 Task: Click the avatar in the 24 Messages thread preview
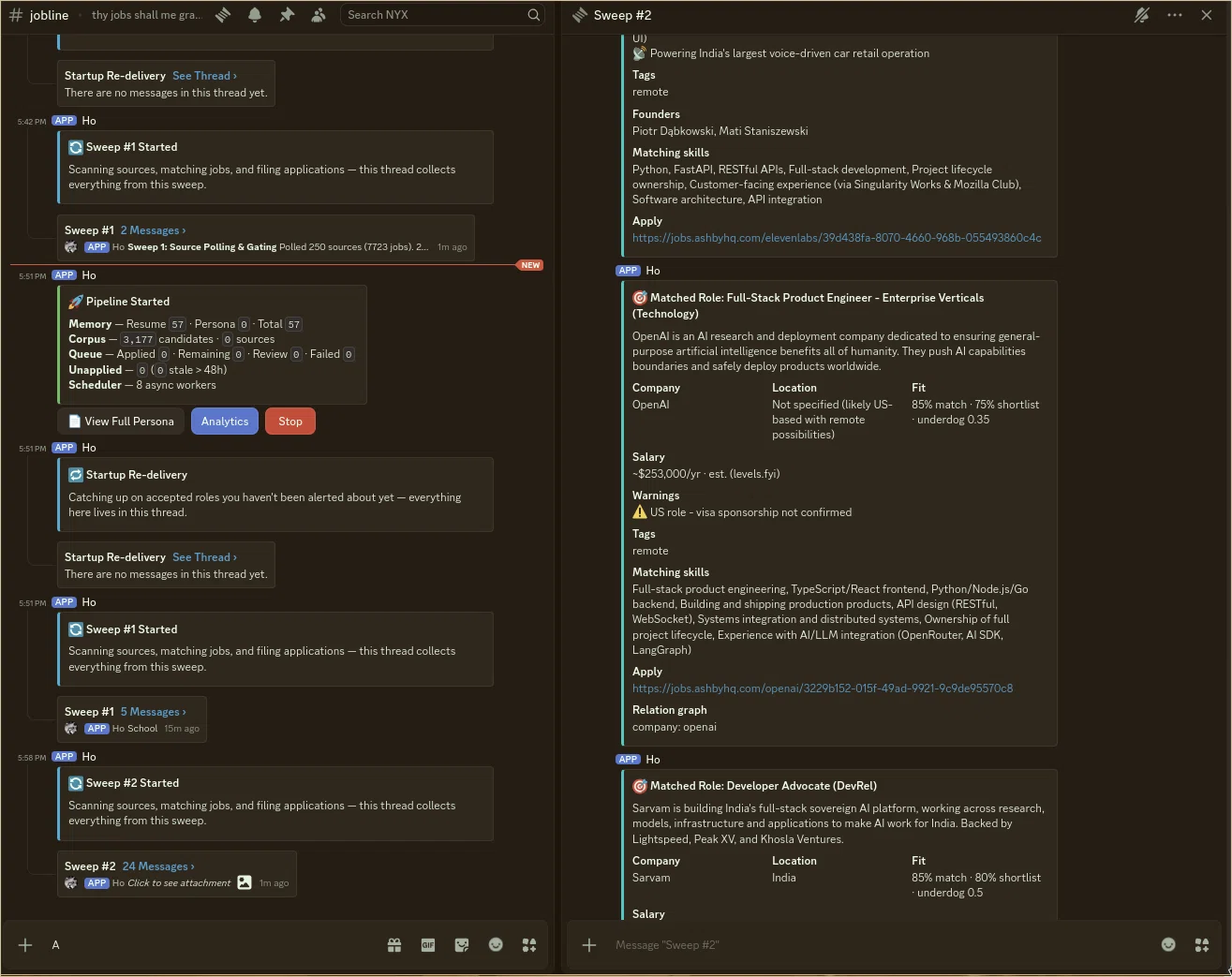[70, 882]
